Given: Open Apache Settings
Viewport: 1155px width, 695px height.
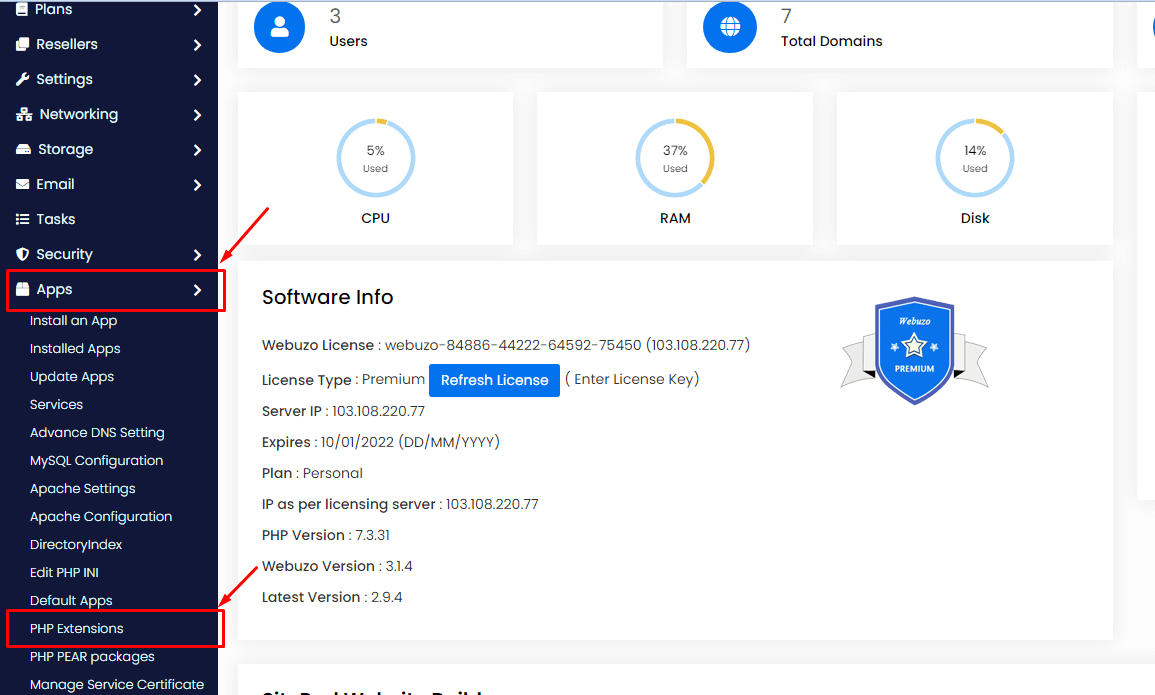Looking at the screenshot, I should pyautogui.click(x=82, y=488).
